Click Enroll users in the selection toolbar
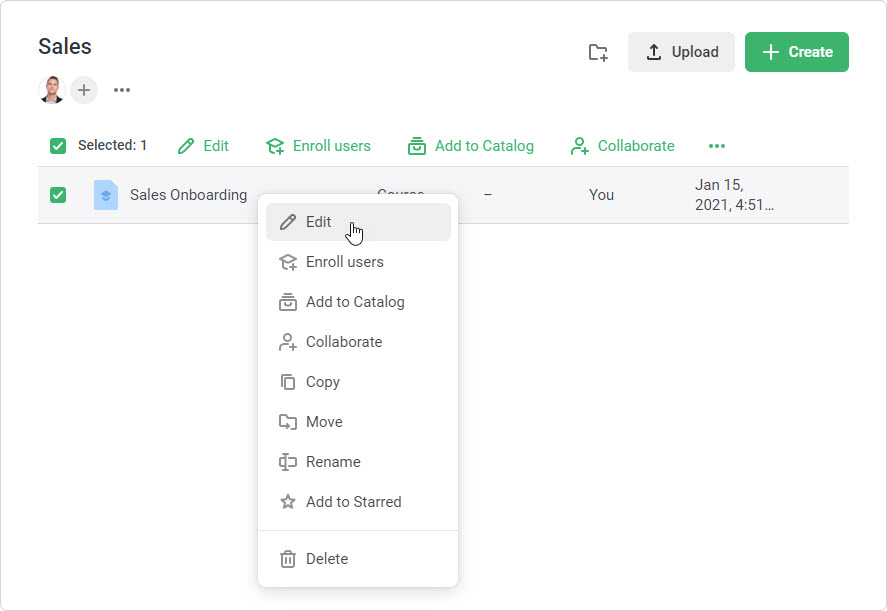The width and height of the screenshot is (887, 611). point(318,146)
